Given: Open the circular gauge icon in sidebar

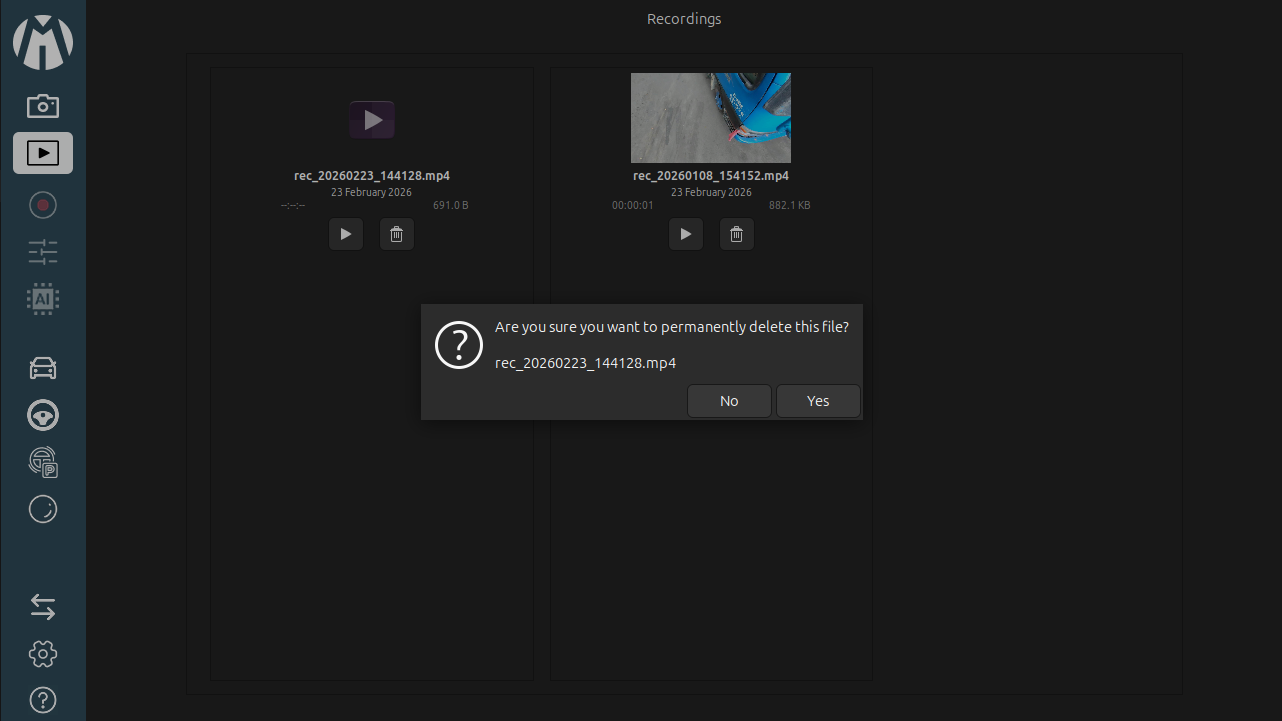Looking at the screenshot, I should [x=43, y=509].
